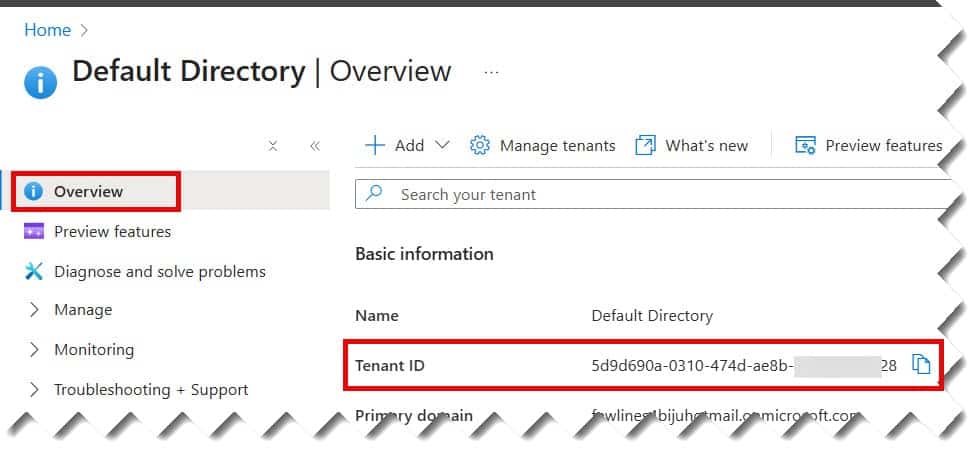Click the Preview features toolbar icon

[806, 145]
